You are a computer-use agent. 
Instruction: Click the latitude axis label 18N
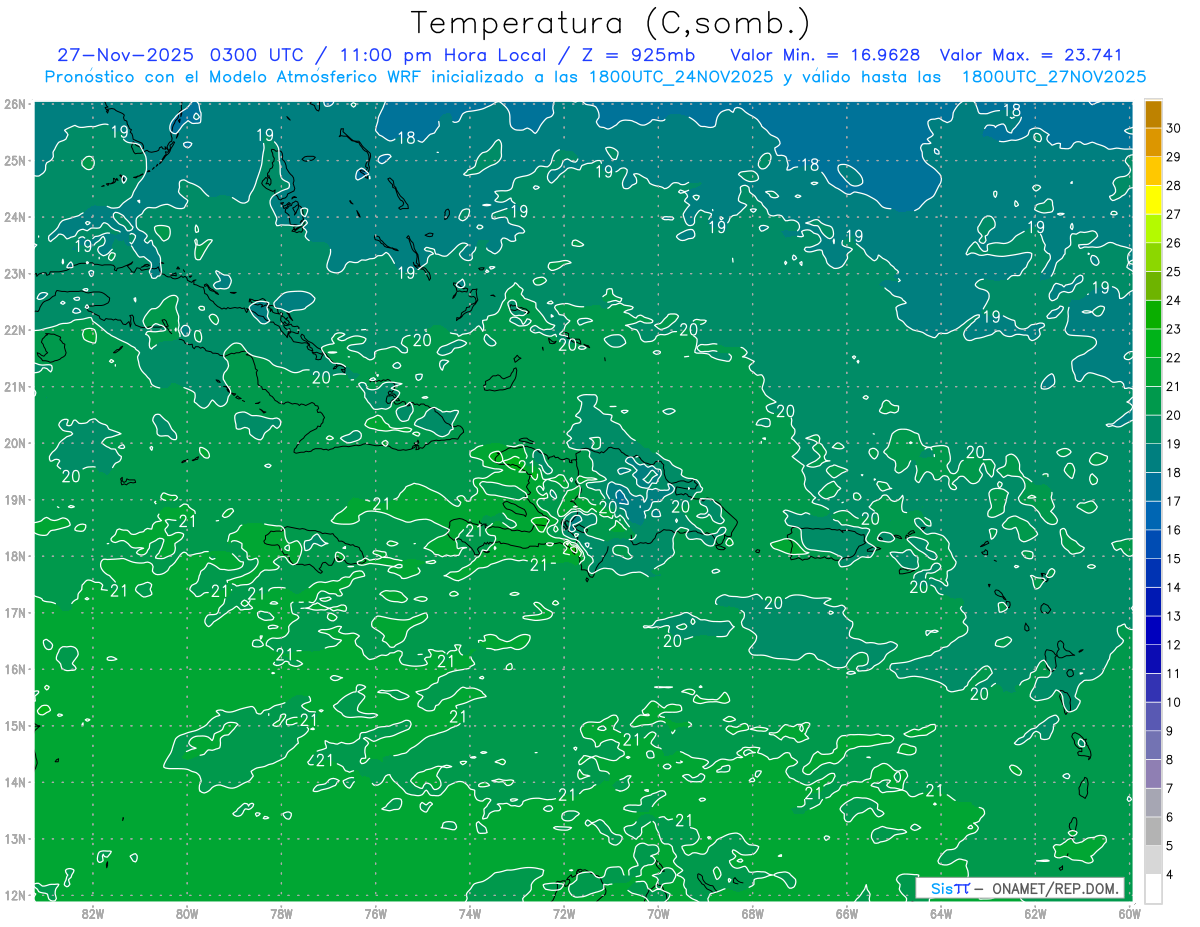[x=15, y=556]
